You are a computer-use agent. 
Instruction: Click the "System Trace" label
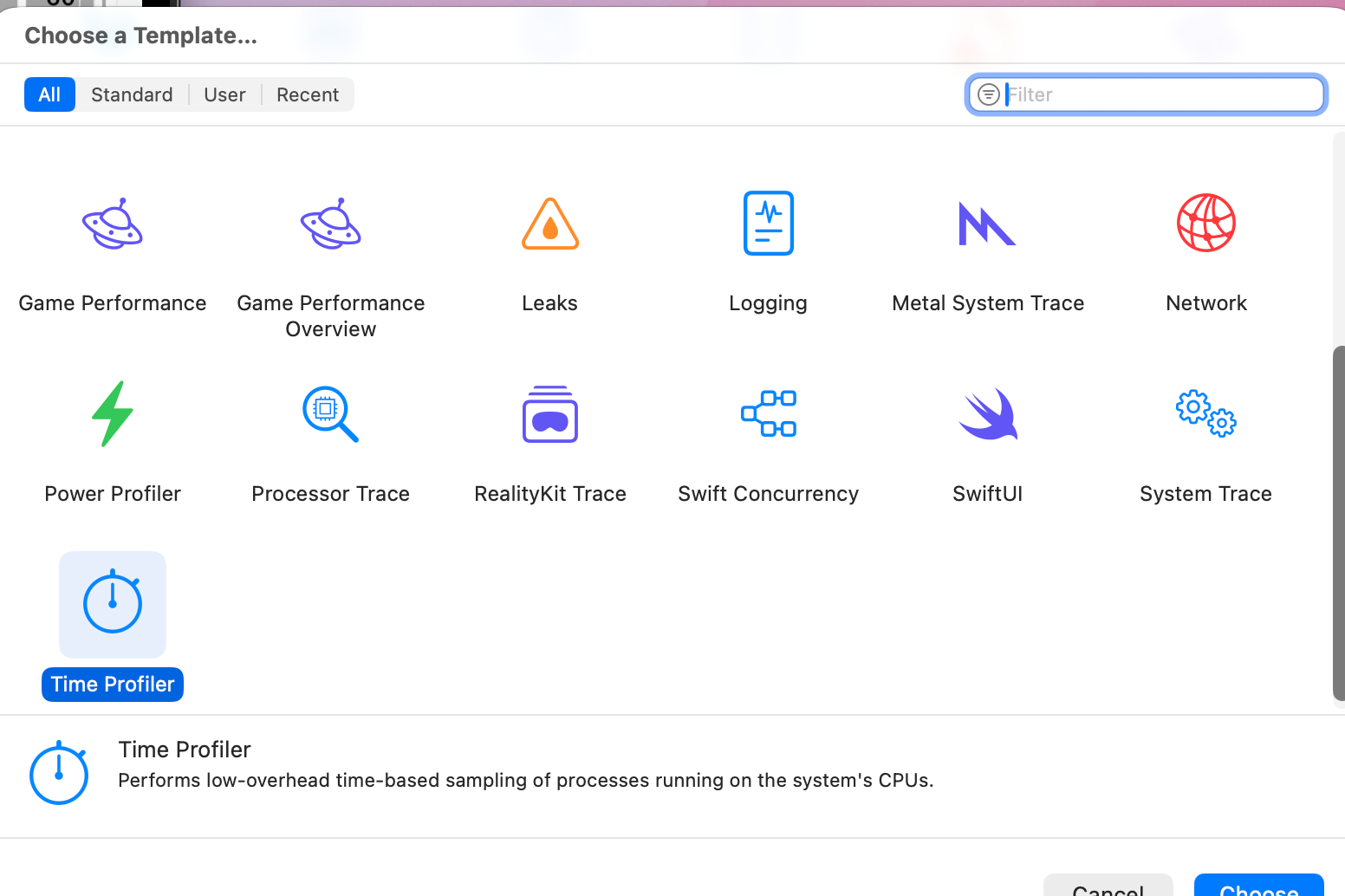(1206, 494)
